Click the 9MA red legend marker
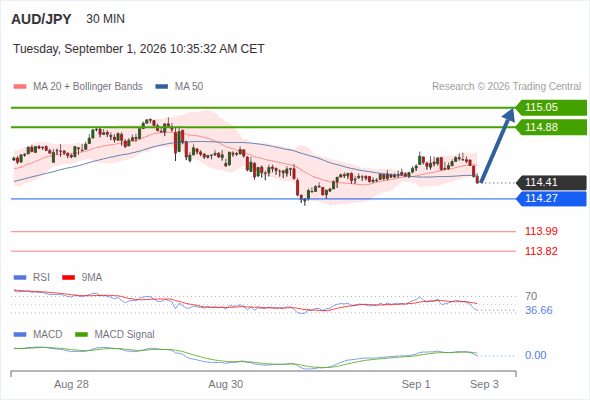The width and height of the screenshot is (590, 400). pos(68,278)
